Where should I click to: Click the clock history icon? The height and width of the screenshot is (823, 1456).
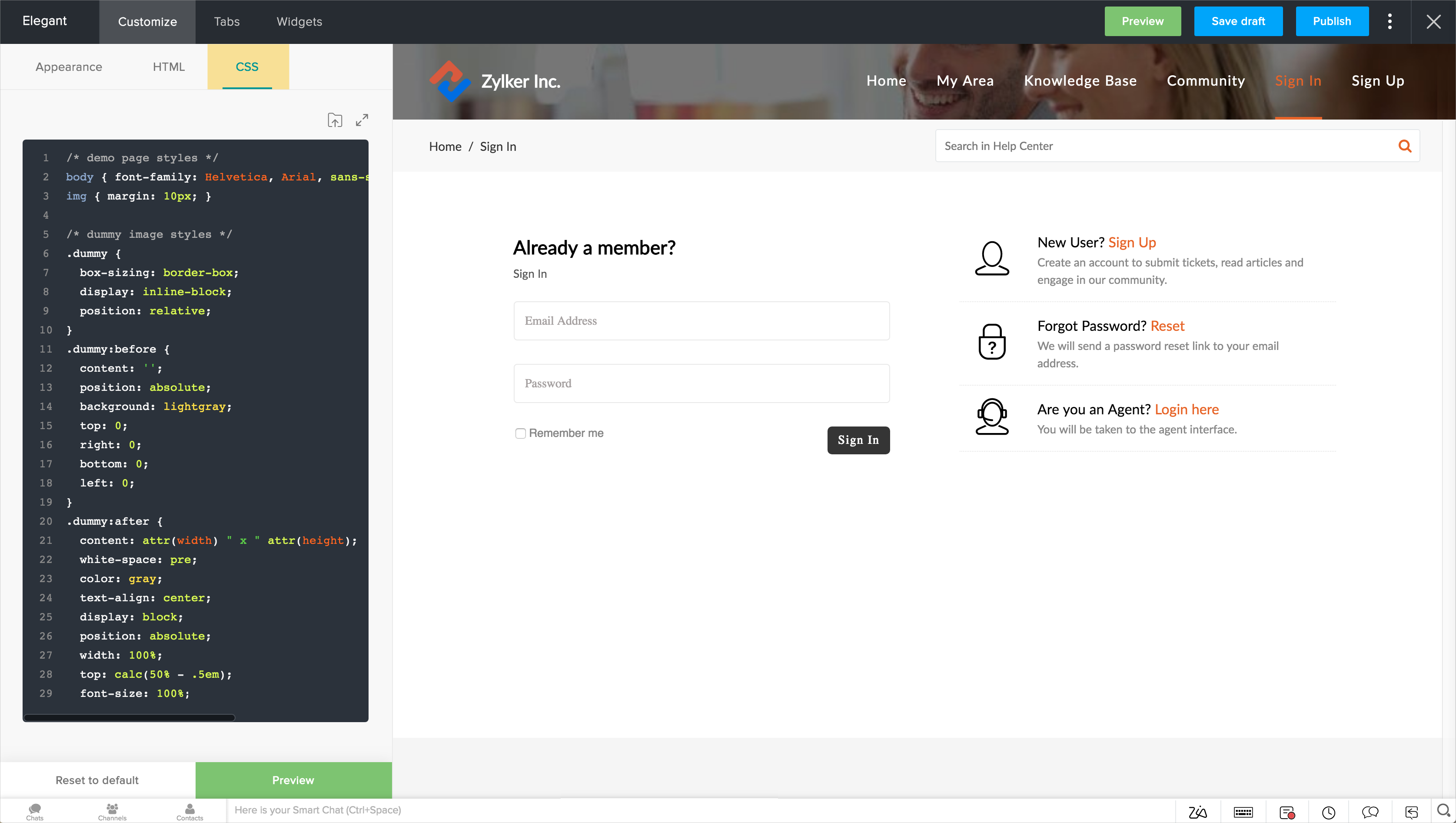(1328, 812)
